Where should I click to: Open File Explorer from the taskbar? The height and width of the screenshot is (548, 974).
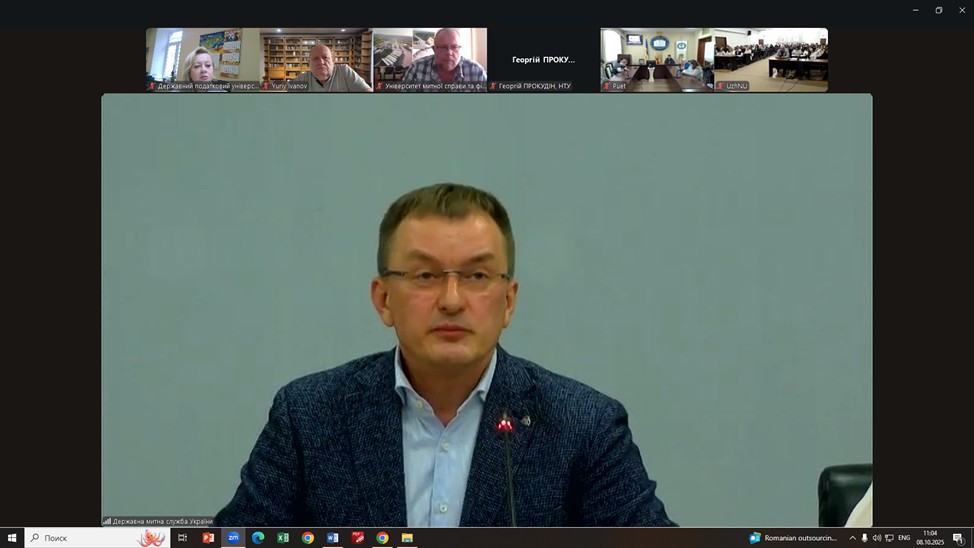click(407, 538)
